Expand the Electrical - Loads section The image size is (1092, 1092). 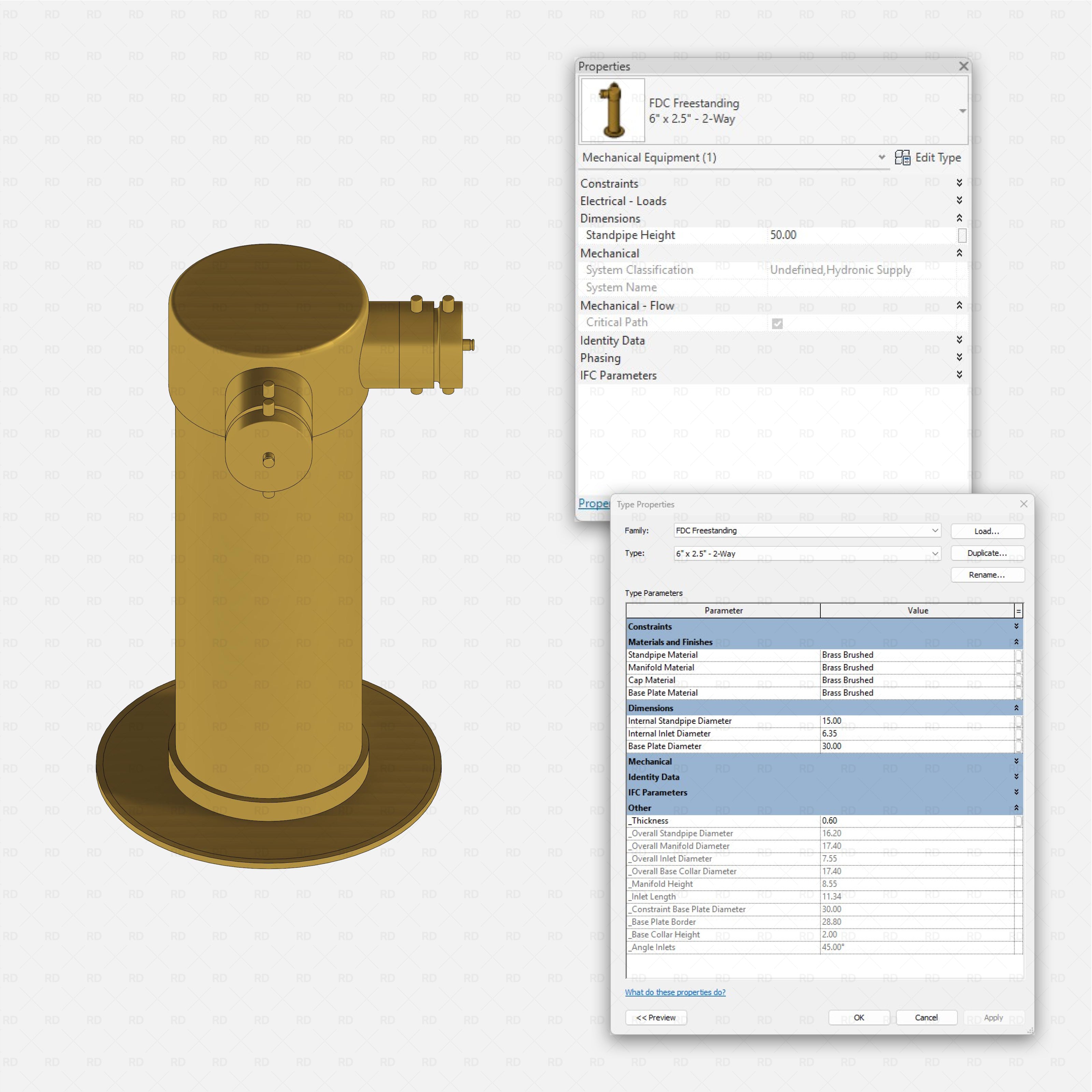(x=959, y=200)
